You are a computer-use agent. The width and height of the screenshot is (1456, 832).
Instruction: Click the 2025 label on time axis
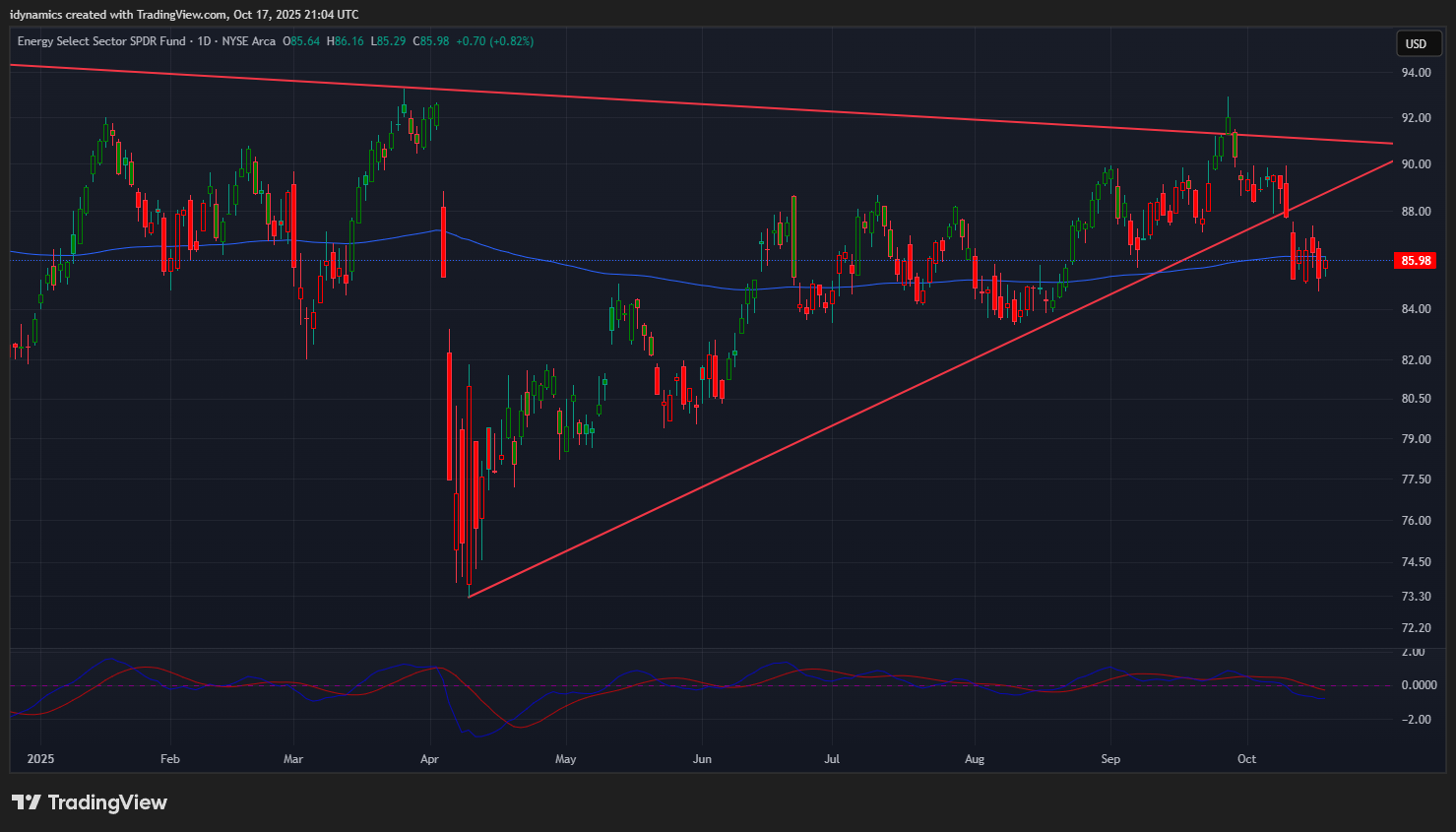coord(40,759)
